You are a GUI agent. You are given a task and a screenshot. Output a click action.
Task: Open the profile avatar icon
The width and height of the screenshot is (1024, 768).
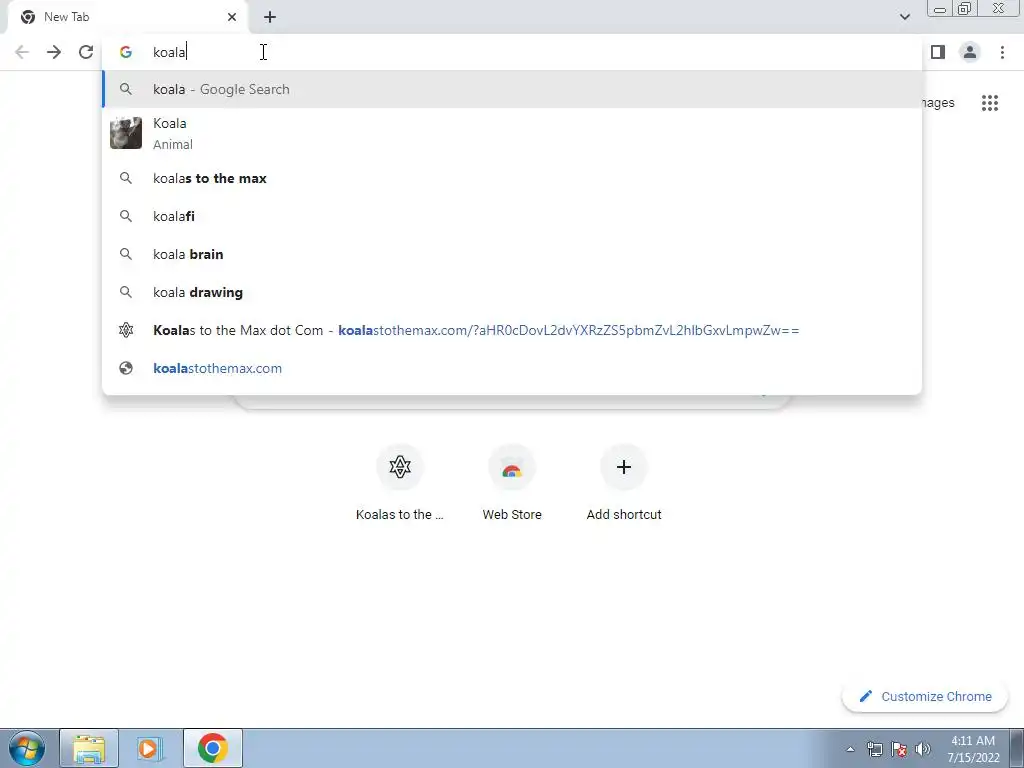tap(970, 52)
